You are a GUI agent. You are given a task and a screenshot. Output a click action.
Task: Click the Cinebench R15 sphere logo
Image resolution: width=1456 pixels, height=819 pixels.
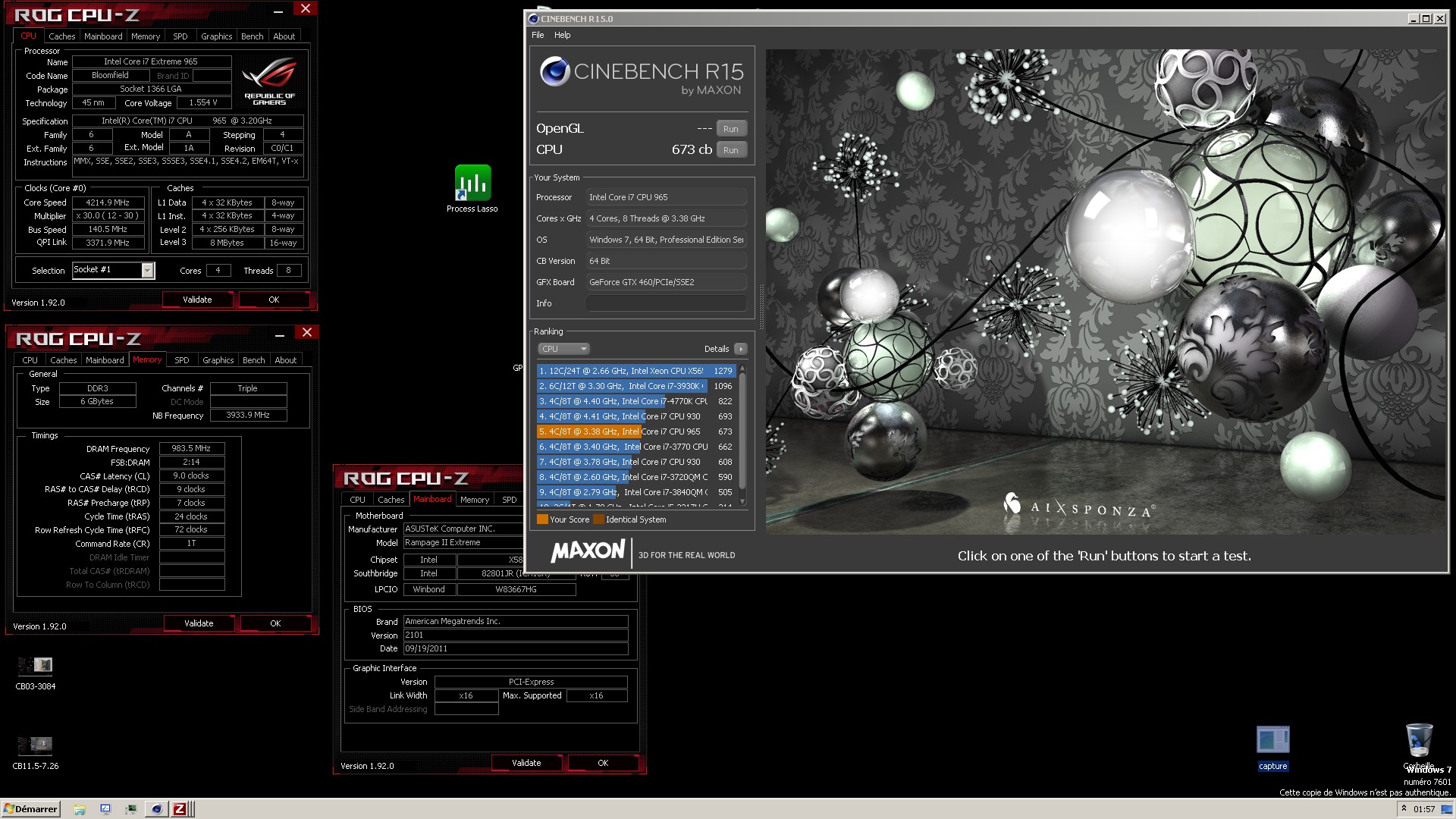(554, 71)
